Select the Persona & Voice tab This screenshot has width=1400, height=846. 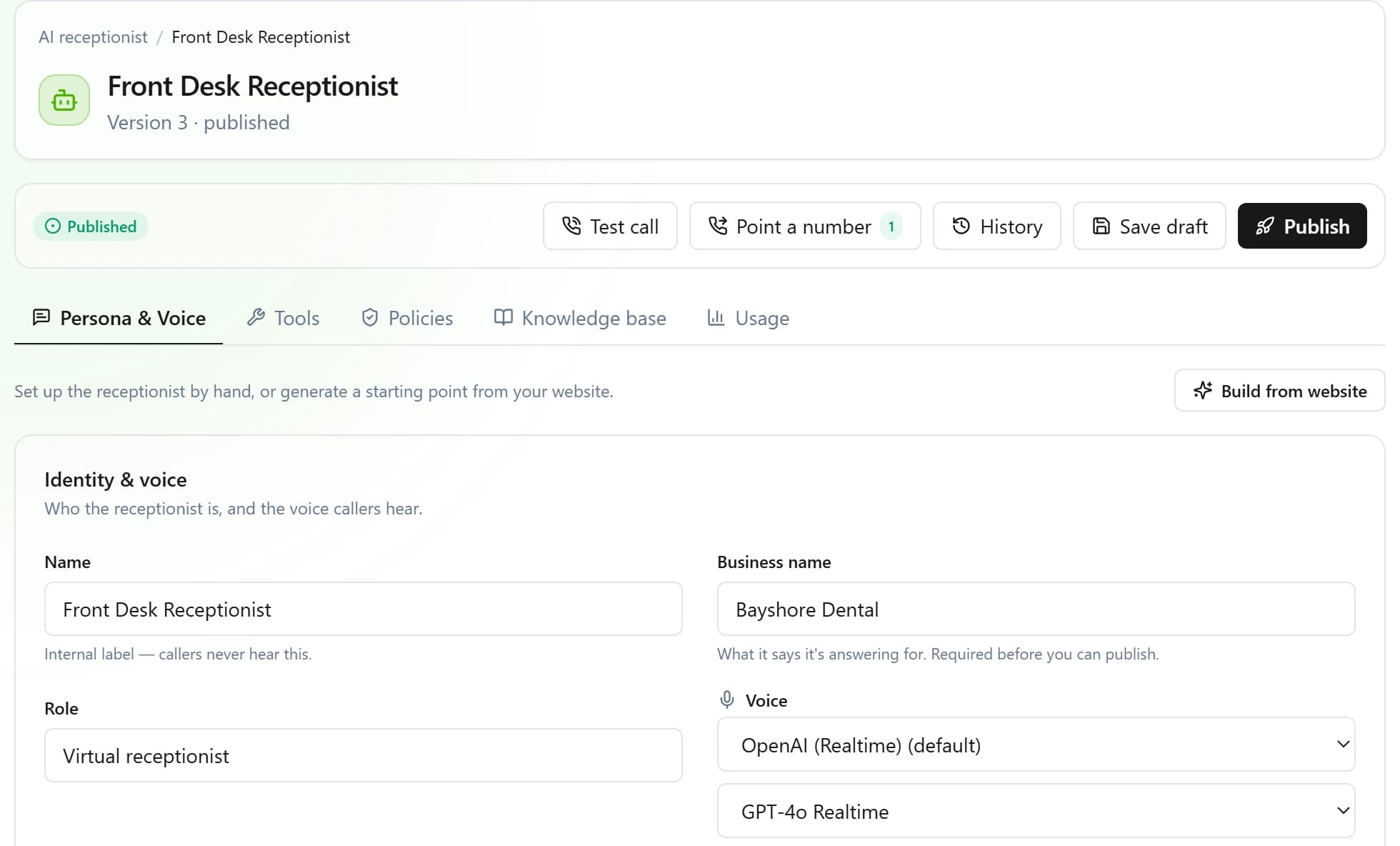tap(119, 318)
